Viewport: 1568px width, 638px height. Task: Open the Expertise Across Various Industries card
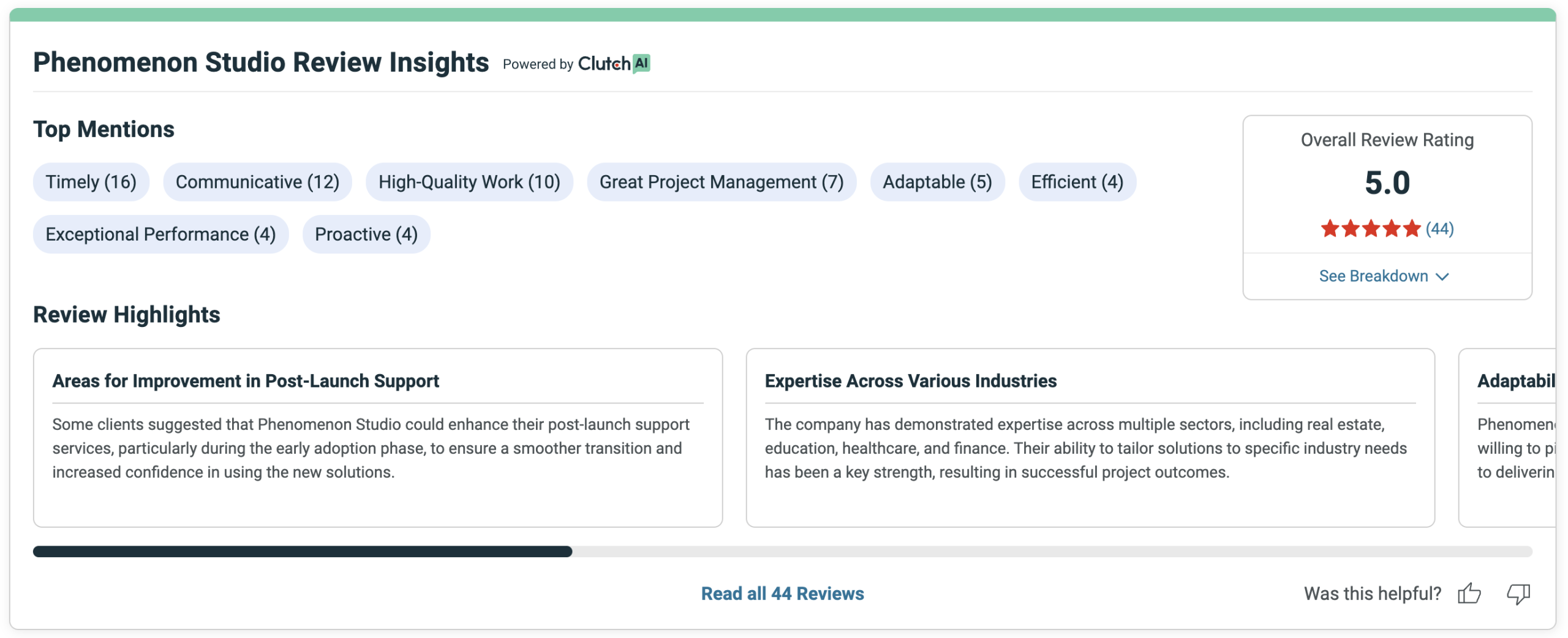pyautogui.click(x=1090, y=438)
